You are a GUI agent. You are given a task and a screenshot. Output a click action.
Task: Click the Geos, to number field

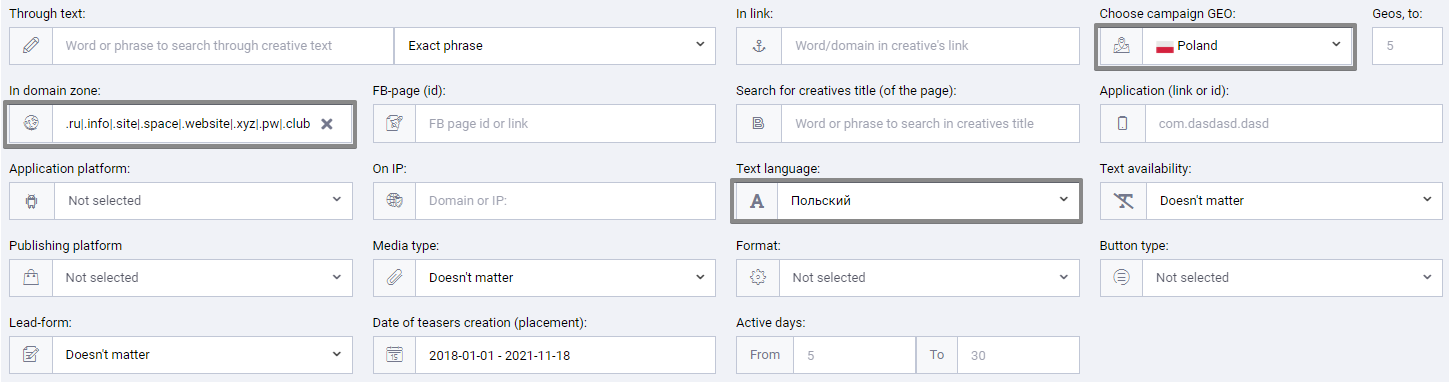(1407, 46)
